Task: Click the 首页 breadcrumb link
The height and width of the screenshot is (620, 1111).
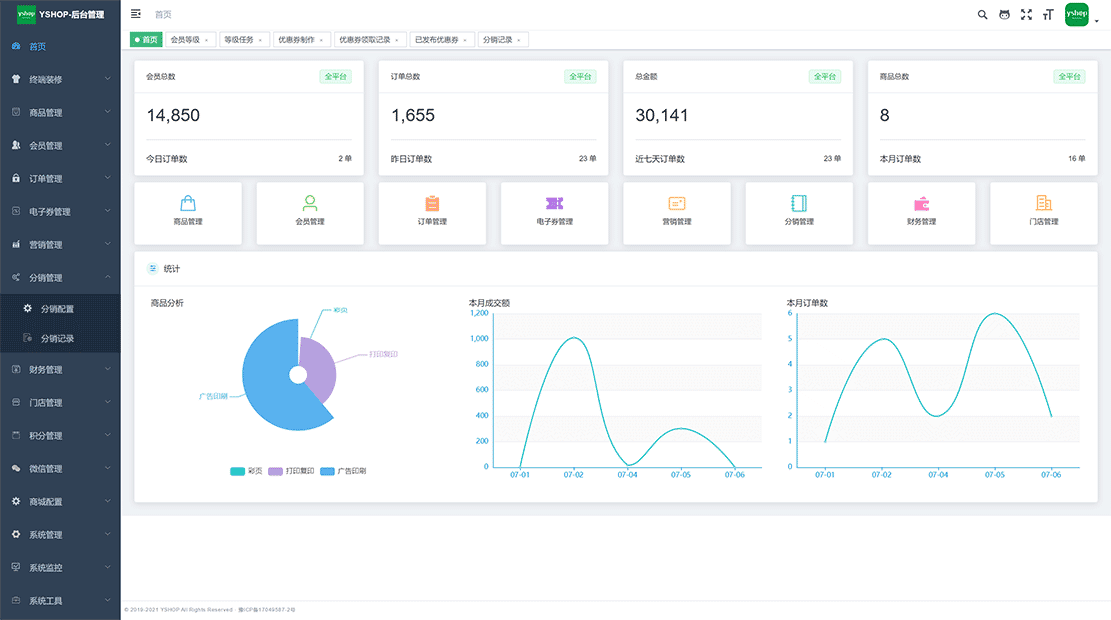Action: click(163, 15)
